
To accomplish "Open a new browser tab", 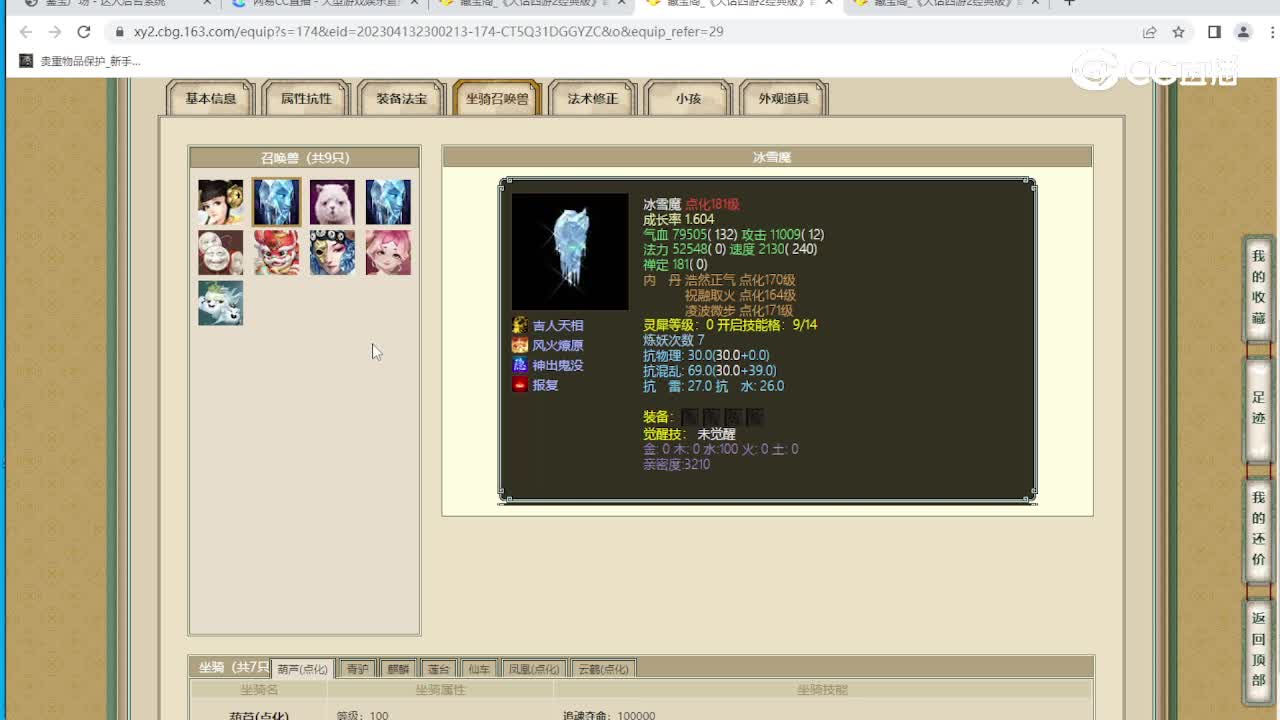I will point(1069,3).
